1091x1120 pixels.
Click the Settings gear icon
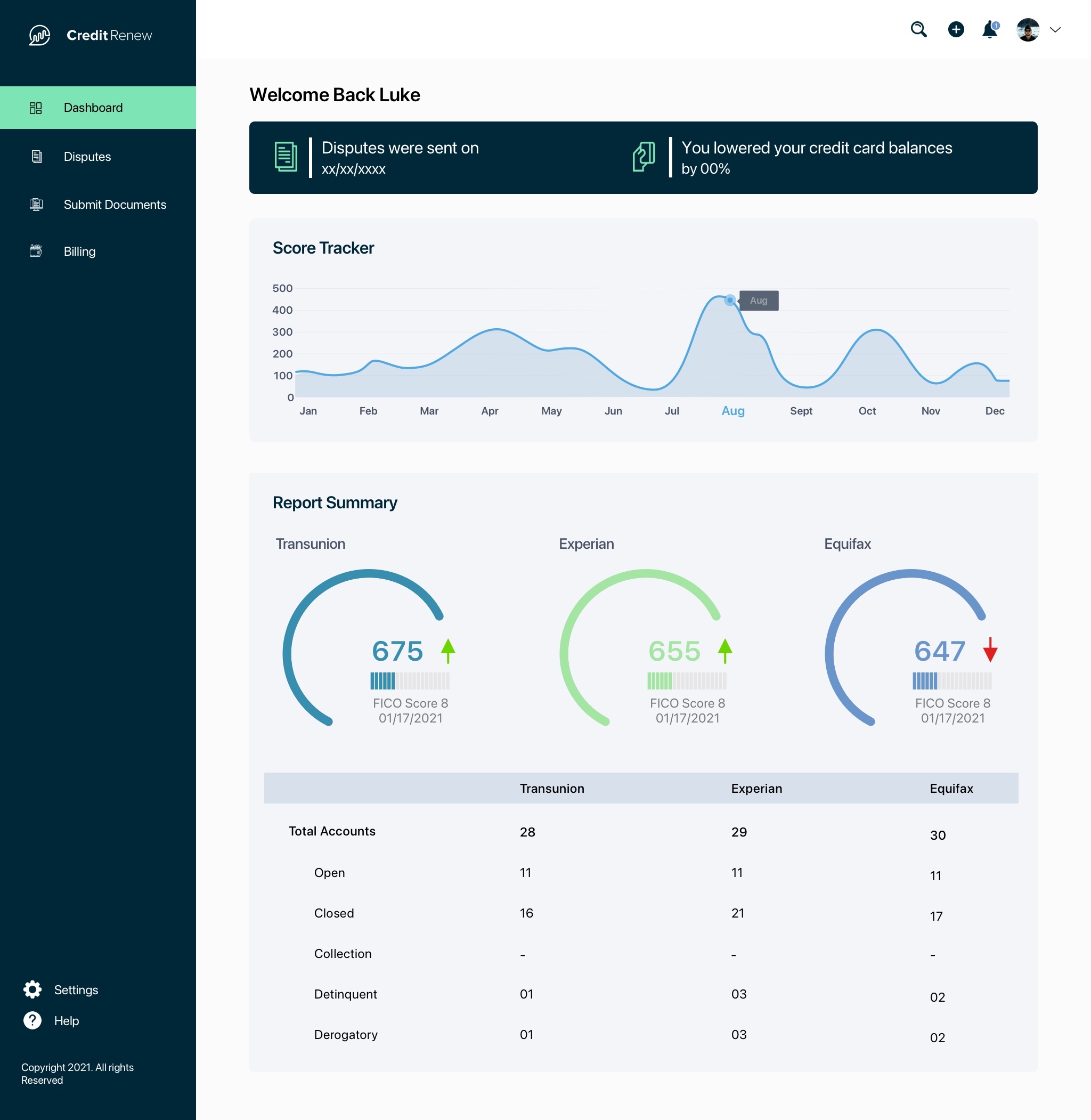(32, 989)
